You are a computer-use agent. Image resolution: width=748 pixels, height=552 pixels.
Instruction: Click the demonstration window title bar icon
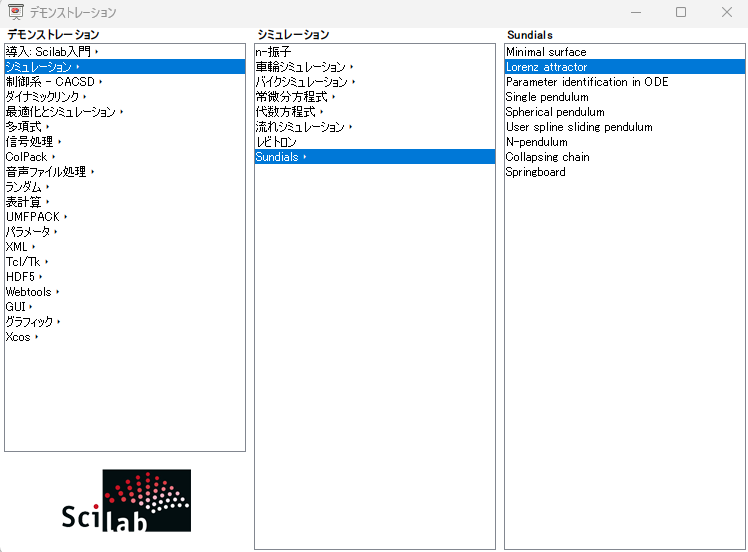click(x=16, y=12)
